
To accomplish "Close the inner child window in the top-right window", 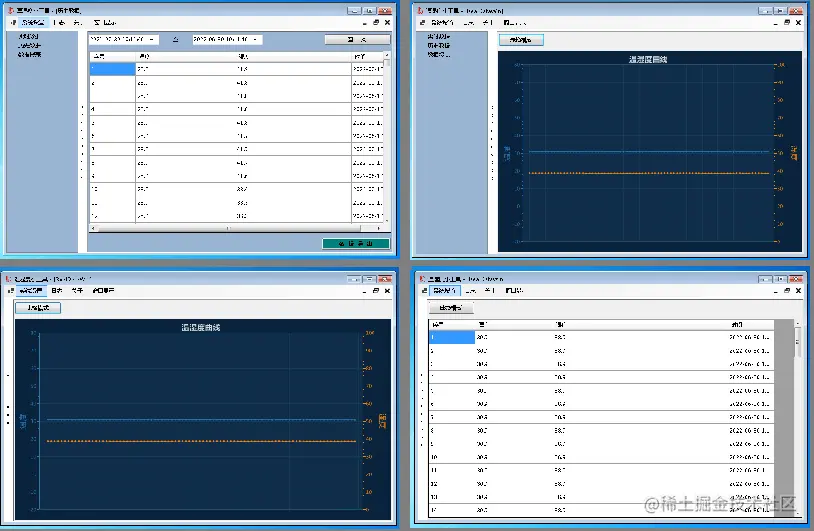I will click(x=798, y=23).
